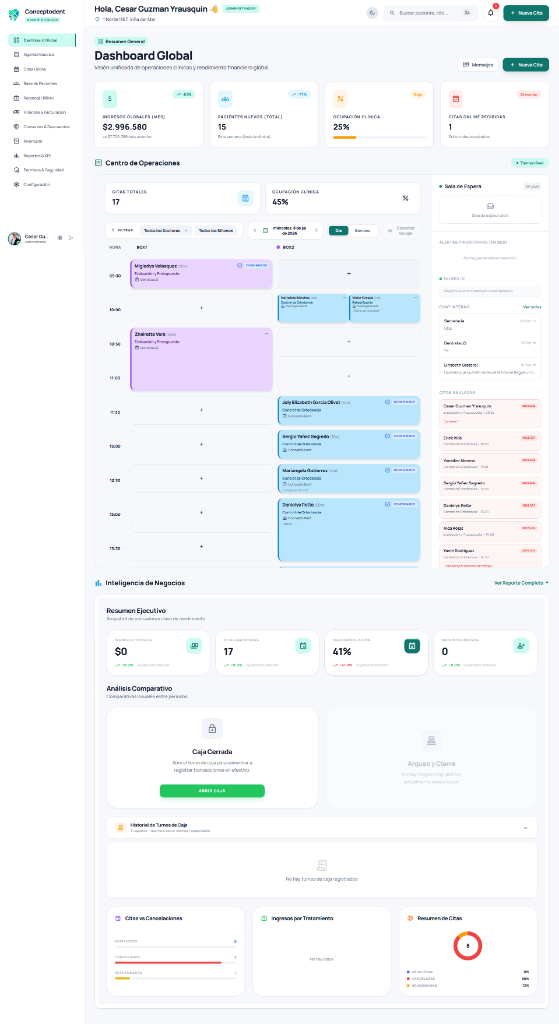
Task: Click the Resumen de Citas icon
Action: click(x=410, y=918)
